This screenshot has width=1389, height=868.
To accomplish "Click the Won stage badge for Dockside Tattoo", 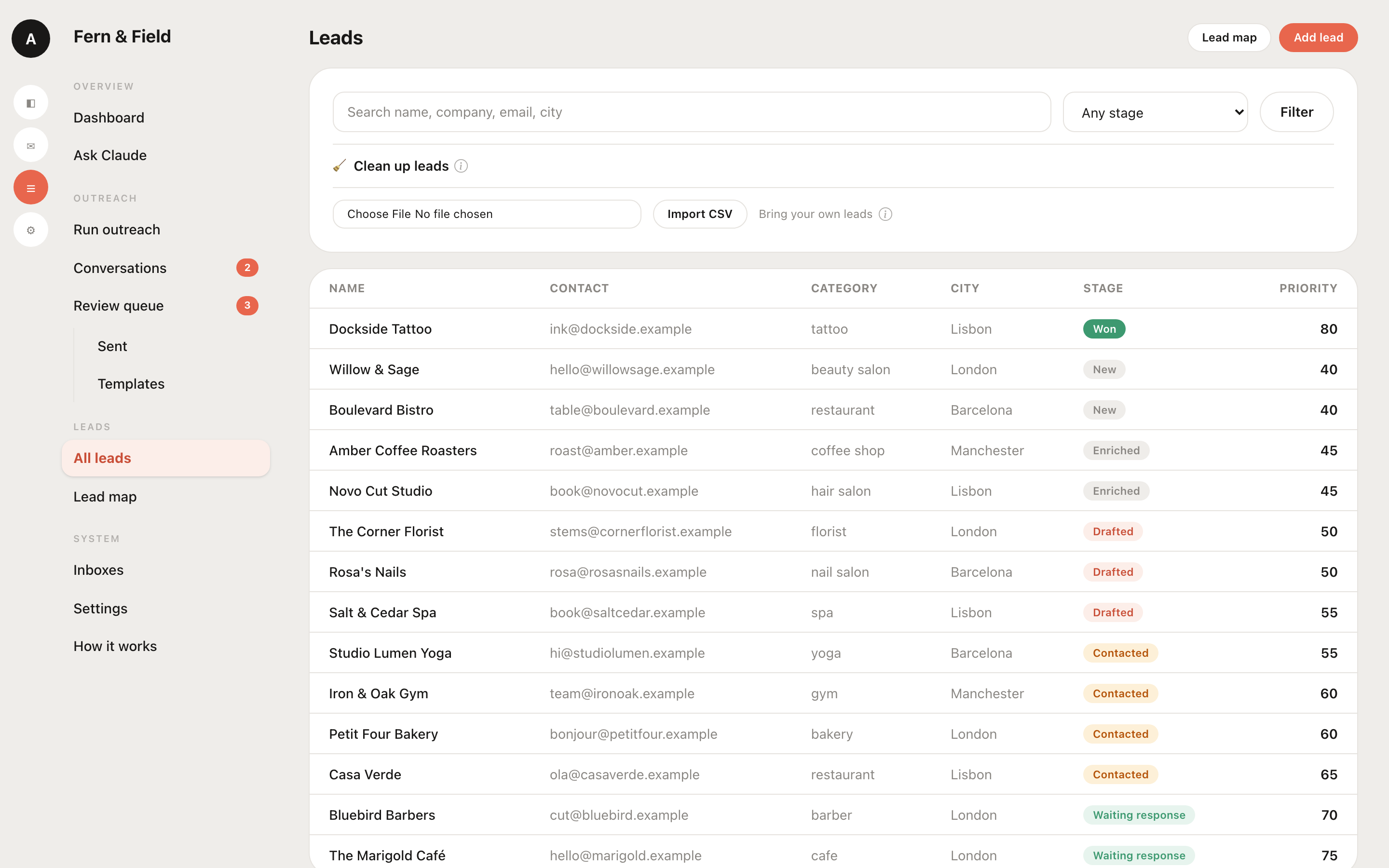I will point(1104,329).
